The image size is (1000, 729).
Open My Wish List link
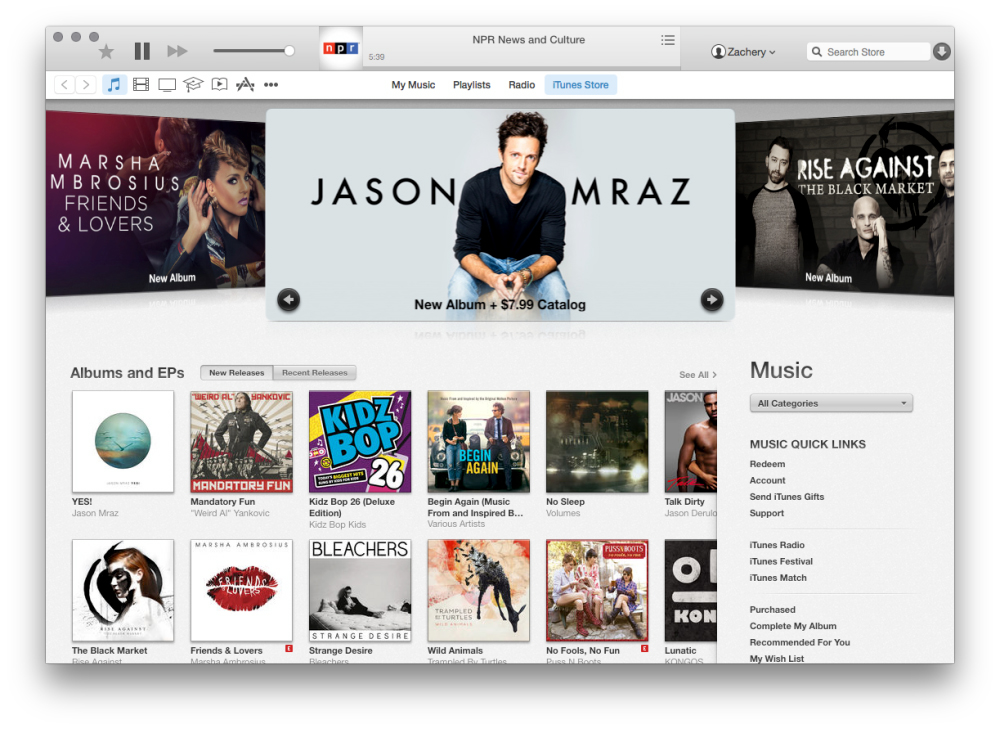(x=777, y=658)
